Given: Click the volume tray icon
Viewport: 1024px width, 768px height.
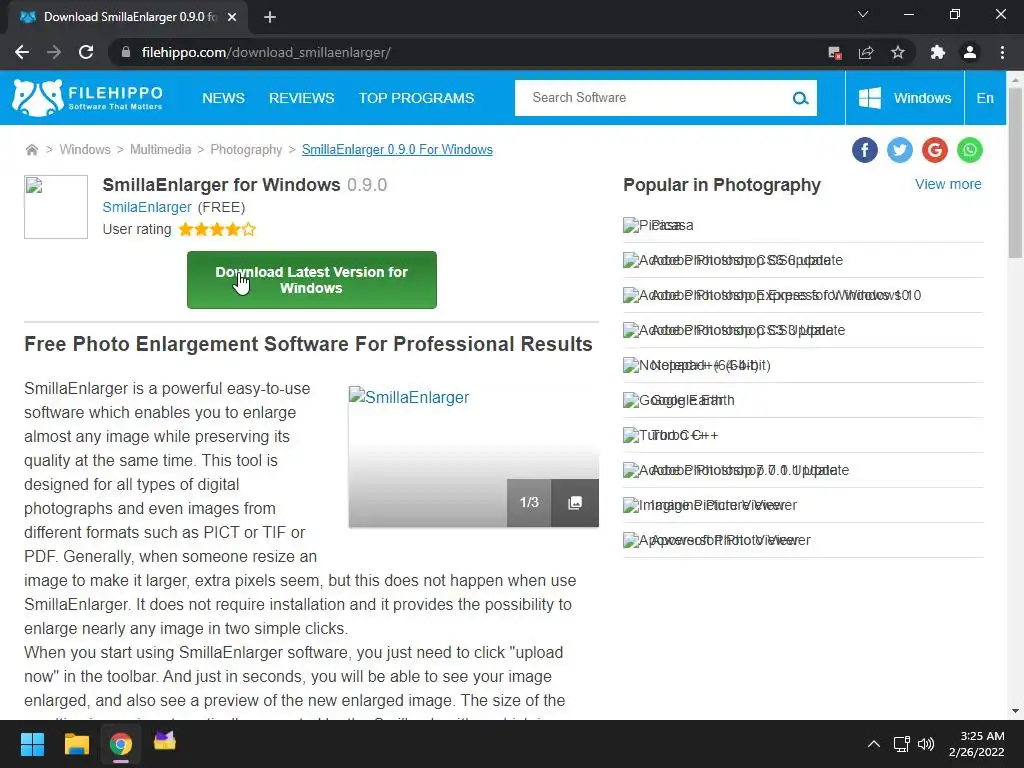Looking at the screenshot, I should (925, 744).
